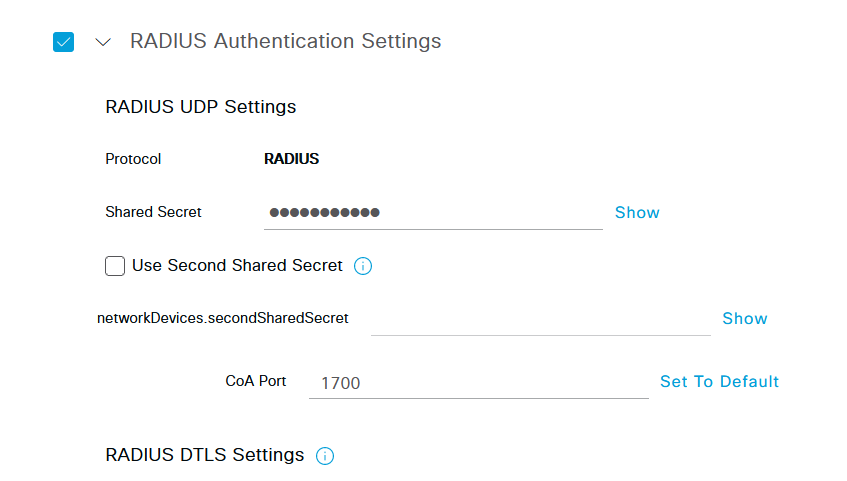
Task: Click the Shared Secret label
Action: [153, 212]
